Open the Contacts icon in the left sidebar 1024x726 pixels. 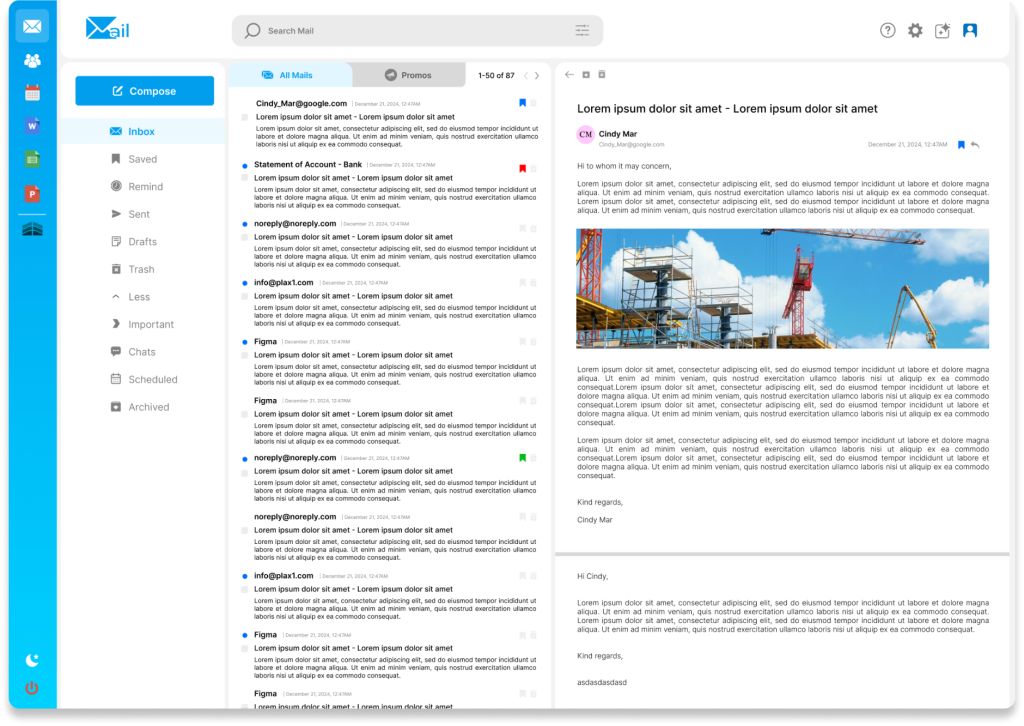(32, 61)
